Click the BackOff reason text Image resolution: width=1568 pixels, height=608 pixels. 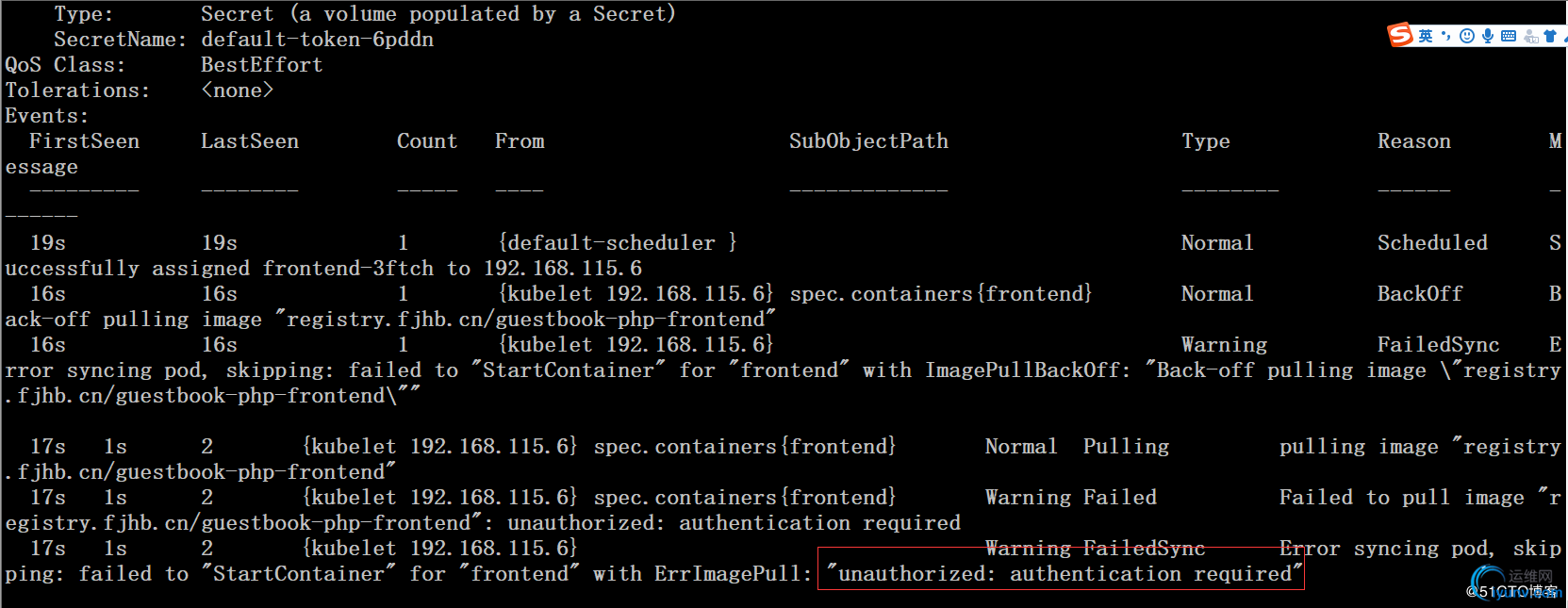(x=1419, y=294)
